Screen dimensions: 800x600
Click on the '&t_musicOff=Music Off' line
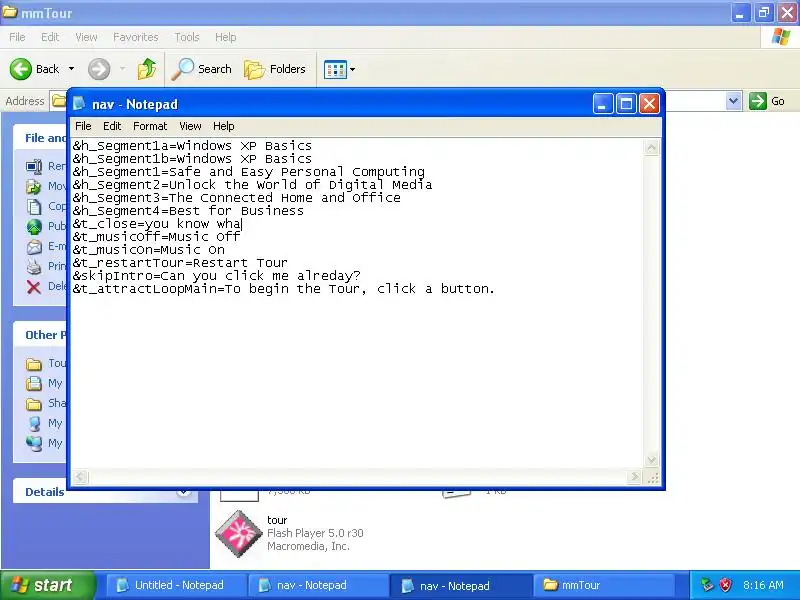[x=156, y=237]
